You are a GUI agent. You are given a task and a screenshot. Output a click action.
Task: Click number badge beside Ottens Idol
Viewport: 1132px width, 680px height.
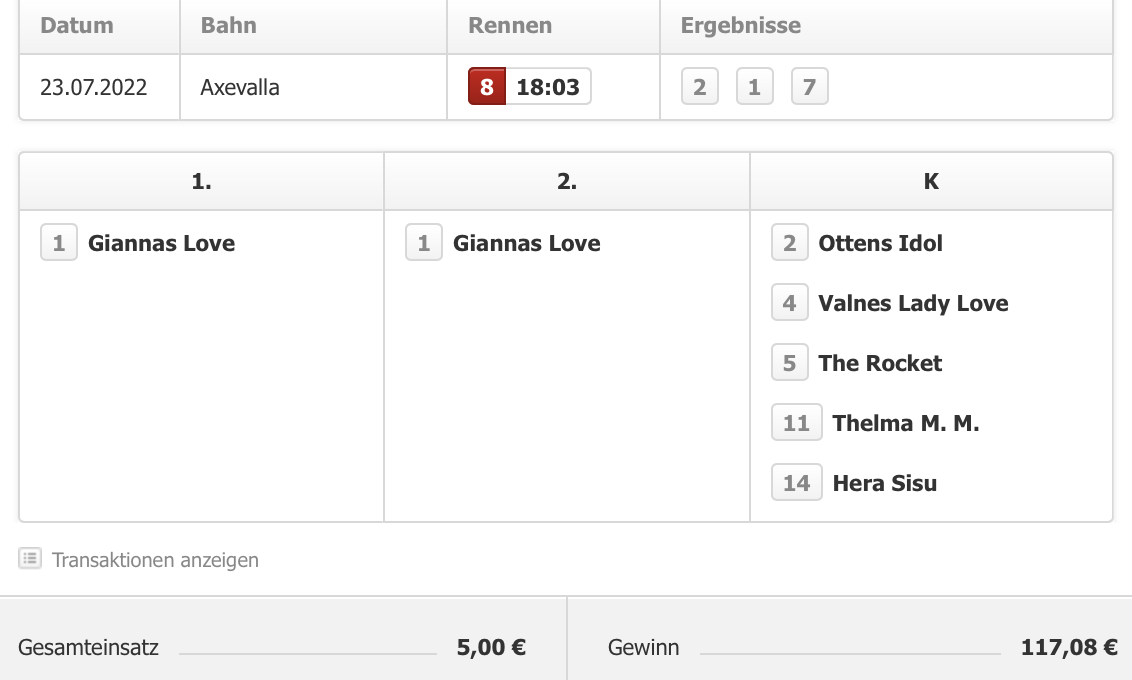[x=790, y=243]
